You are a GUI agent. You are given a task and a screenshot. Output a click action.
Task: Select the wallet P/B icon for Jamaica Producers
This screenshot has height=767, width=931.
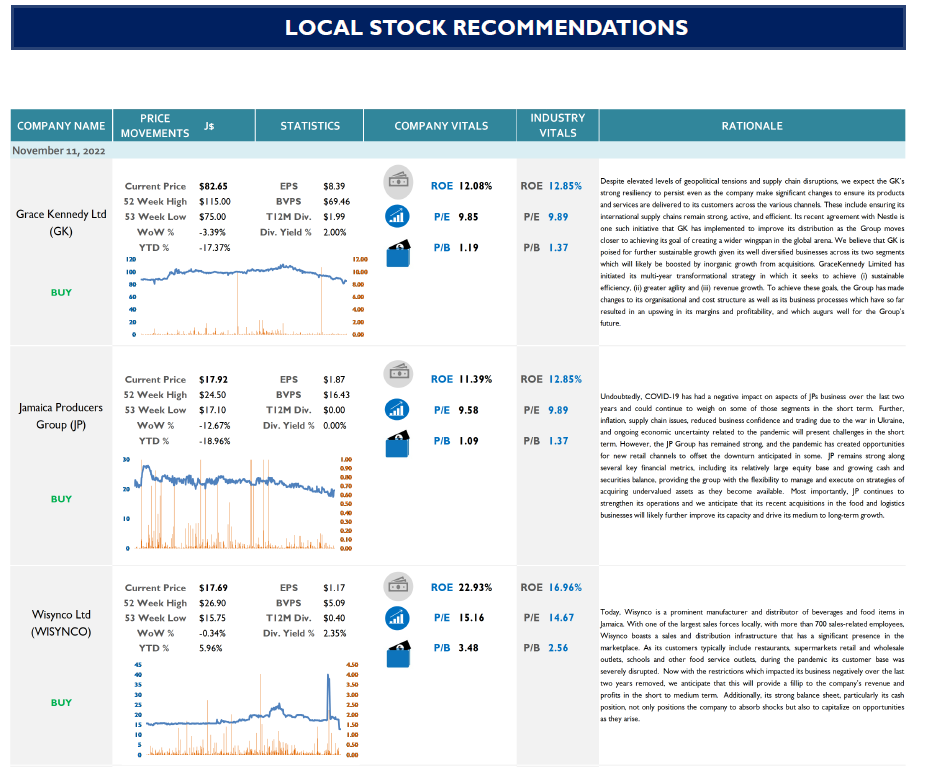398,443
